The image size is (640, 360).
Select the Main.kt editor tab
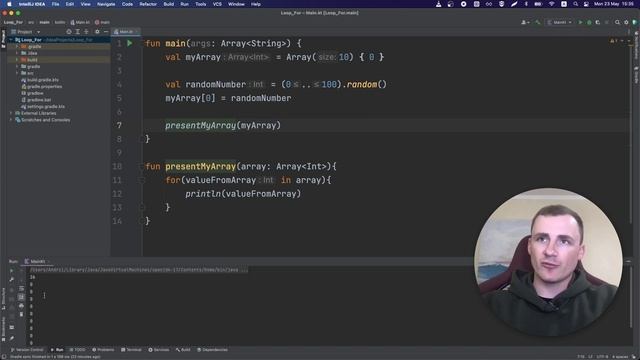[x=126, y=31]
